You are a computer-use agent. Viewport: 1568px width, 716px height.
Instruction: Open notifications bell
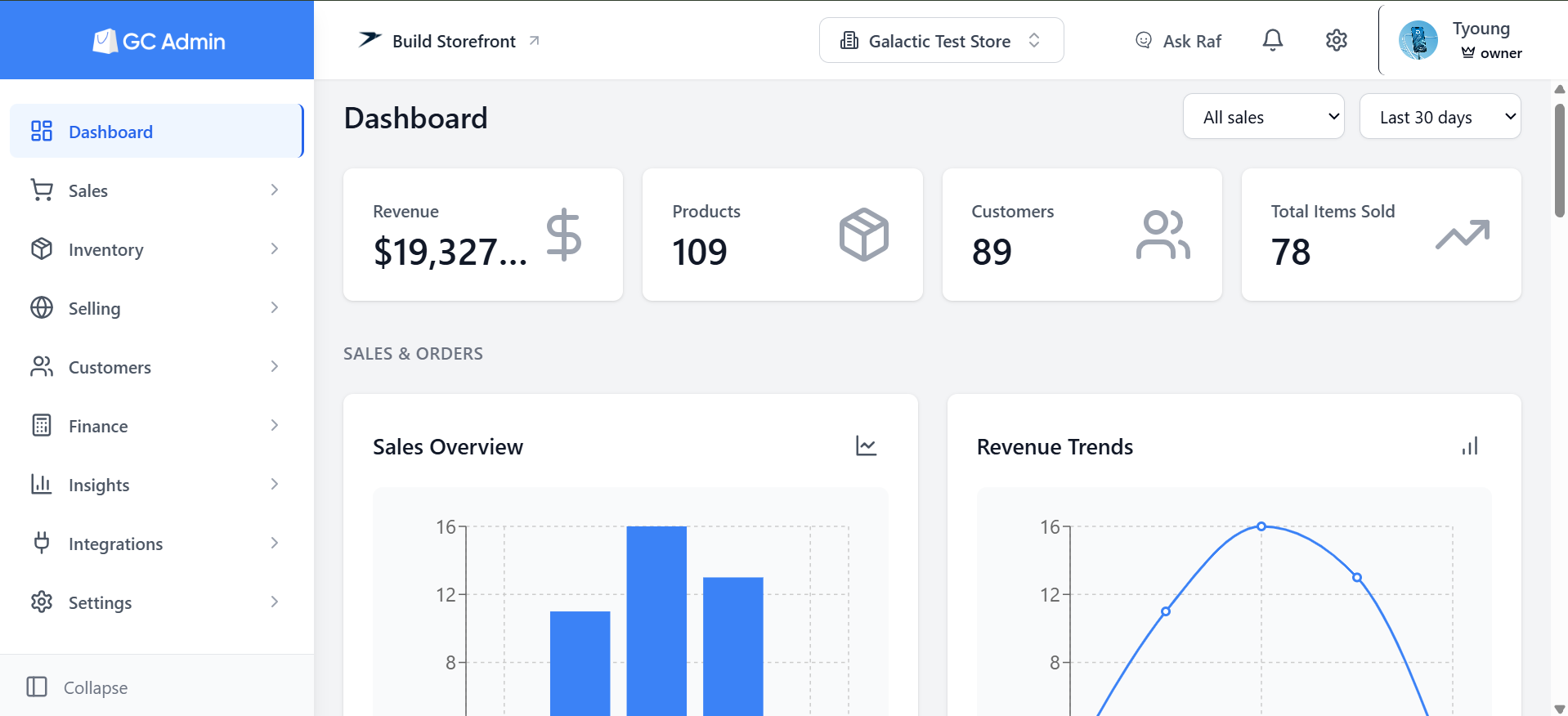pos(1273,40)
